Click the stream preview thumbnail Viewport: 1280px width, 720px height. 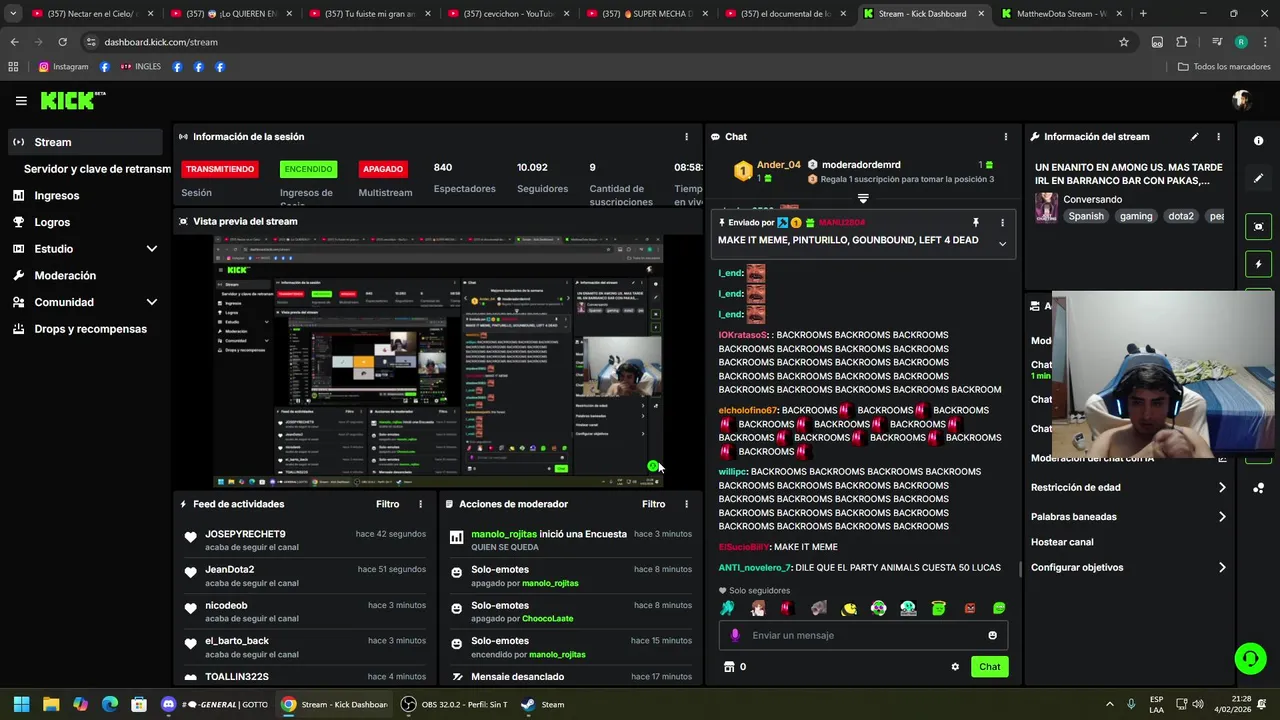[x=438, y=361]
